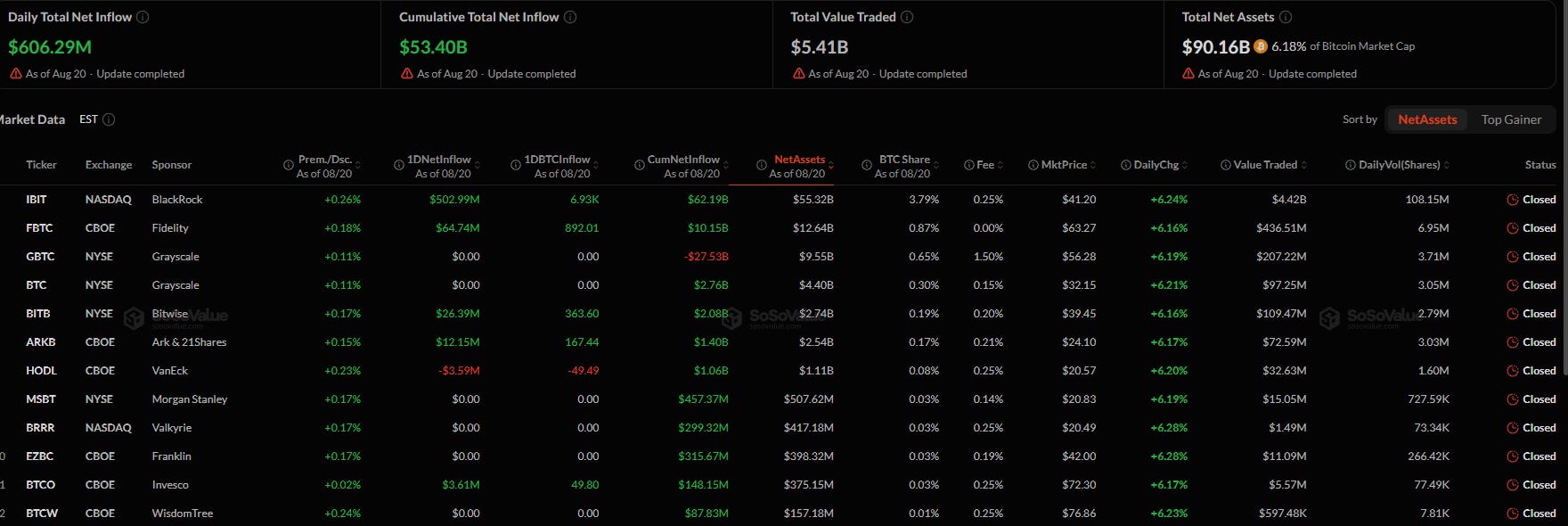Sort table by NetAssets tab
This screenshot has height=526, width=1568.
coord(1427,119)
